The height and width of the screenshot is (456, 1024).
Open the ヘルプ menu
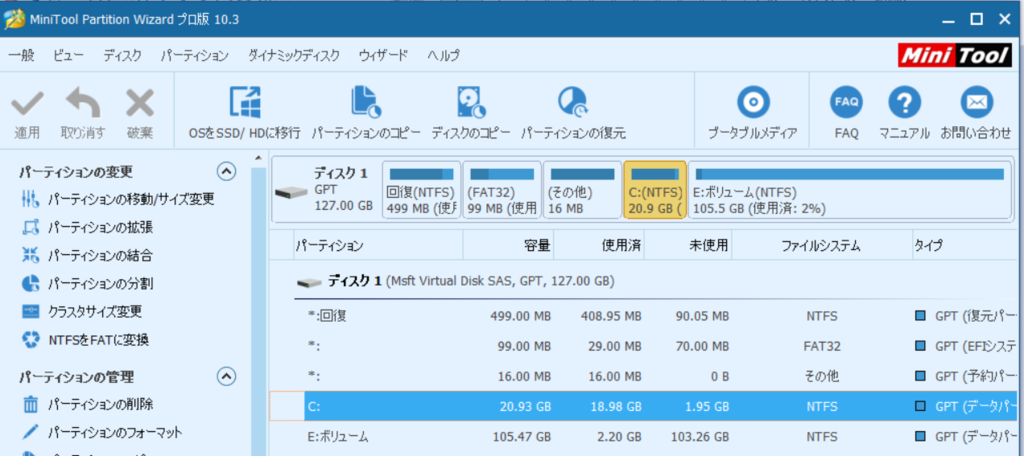pos(443,56)
